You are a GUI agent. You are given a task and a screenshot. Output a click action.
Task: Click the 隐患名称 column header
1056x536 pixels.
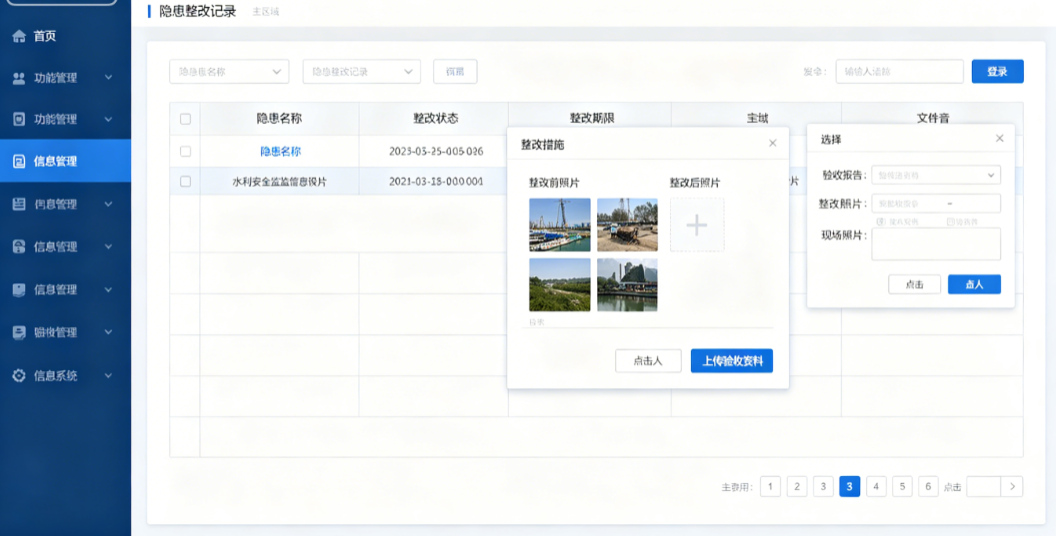click(x=279, y=119)
